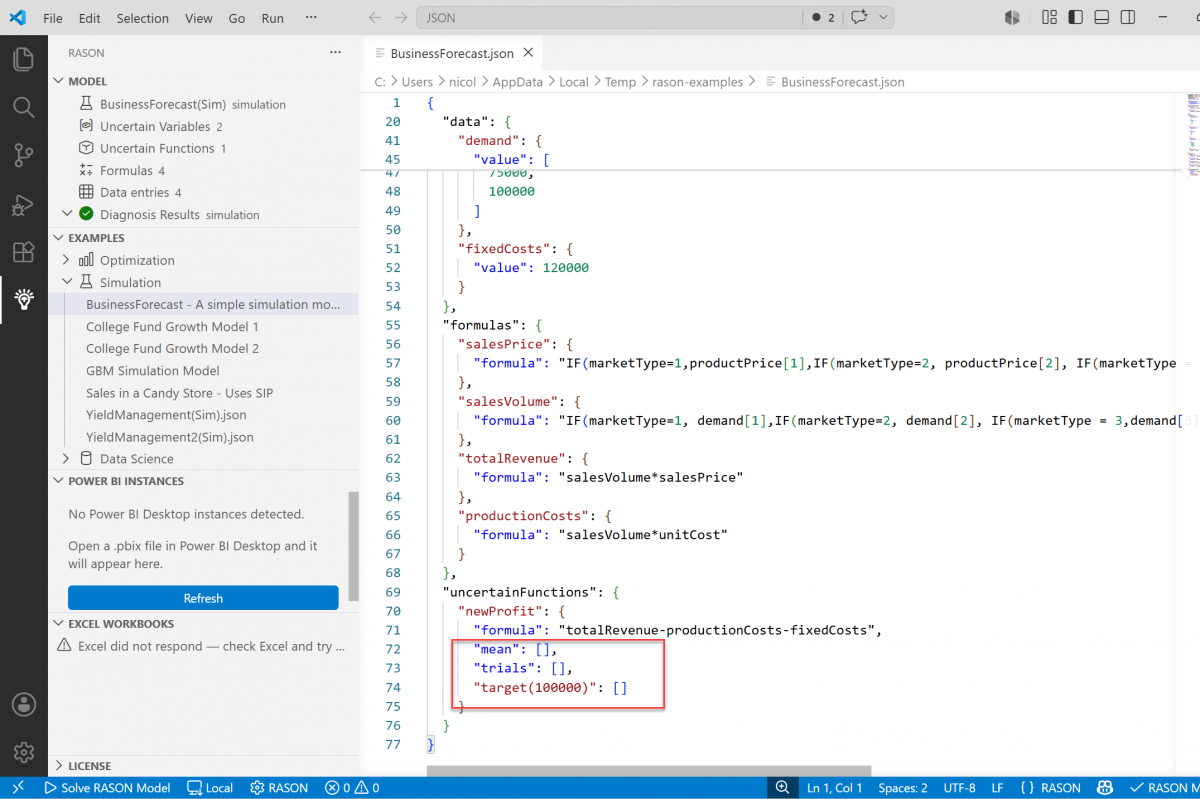Collapse the Diagnosis Results node

[x=67, y=214]
